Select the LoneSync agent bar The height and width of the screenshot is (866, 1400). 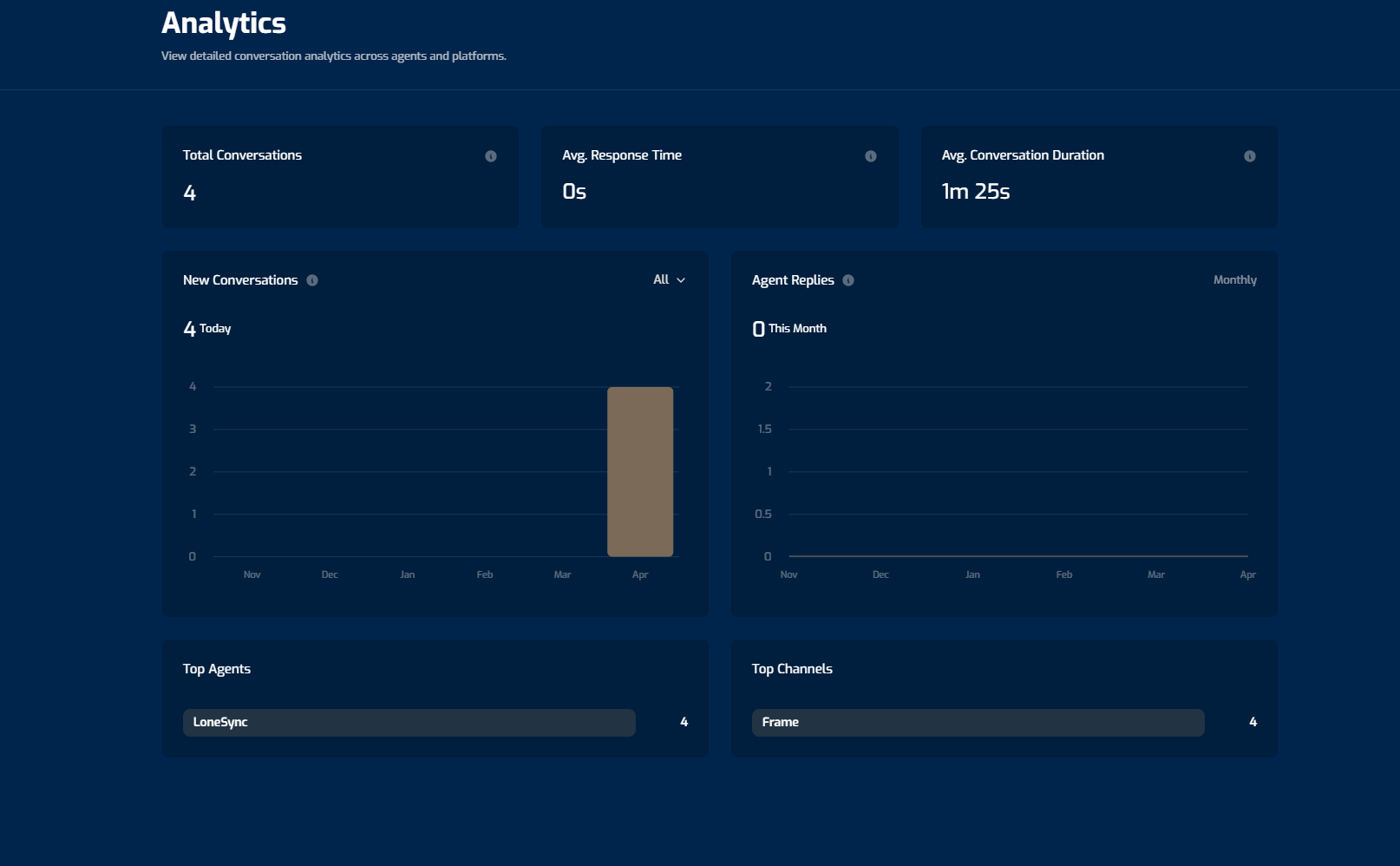(x=409, y=722)
